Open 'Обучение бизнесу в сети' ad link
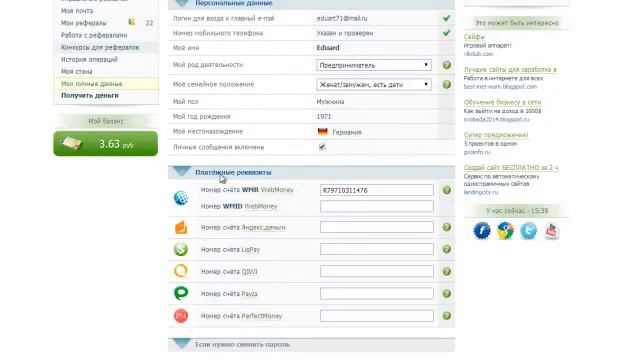 coord(502,102)
